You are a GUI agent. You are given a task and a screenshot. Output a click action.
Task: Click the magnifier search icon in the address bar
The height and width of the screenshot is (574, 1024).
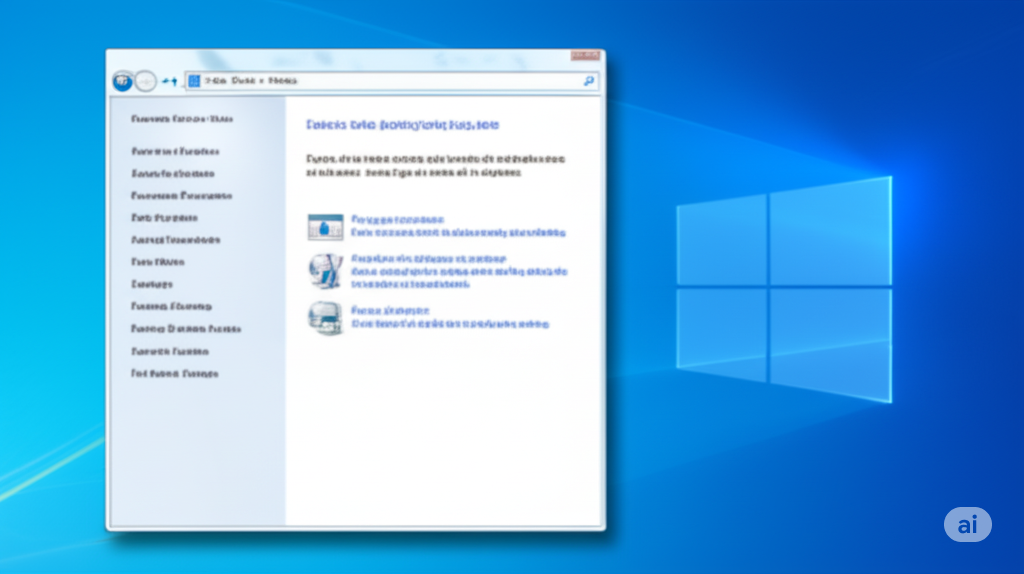coord(588,81)
